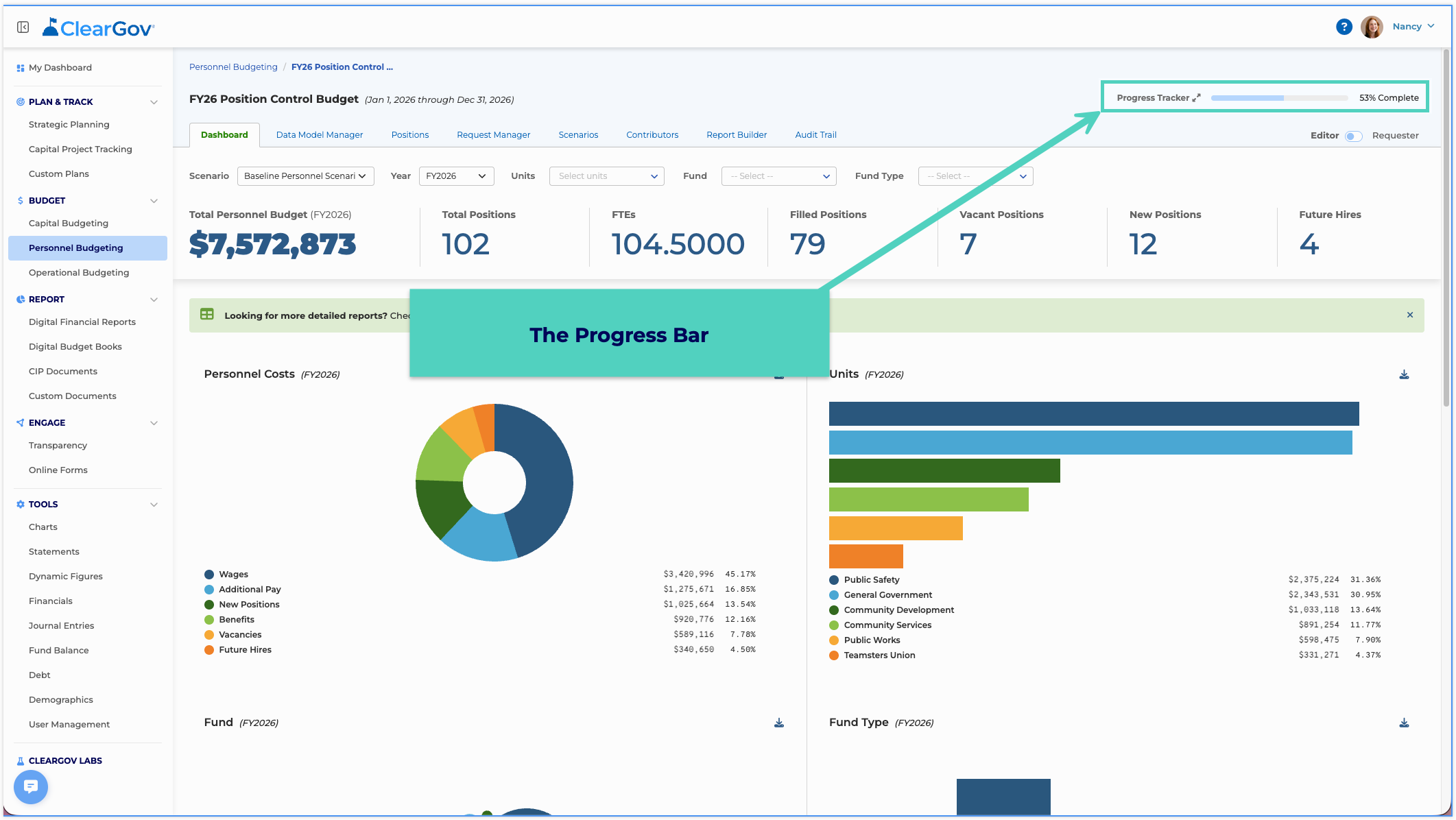The width and height of the screenshot is (1456, 820).
Task: Open Operational Budgeting in sidebar
Action: click(x=79, y=273)
